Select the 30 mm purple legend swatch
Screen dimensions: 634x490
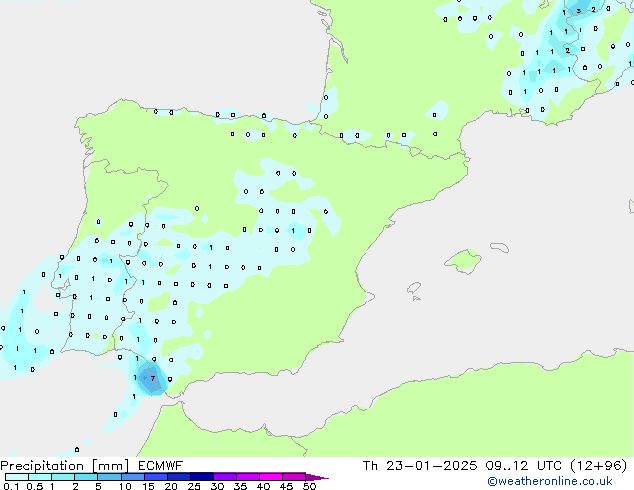click(x=226, y=477)
